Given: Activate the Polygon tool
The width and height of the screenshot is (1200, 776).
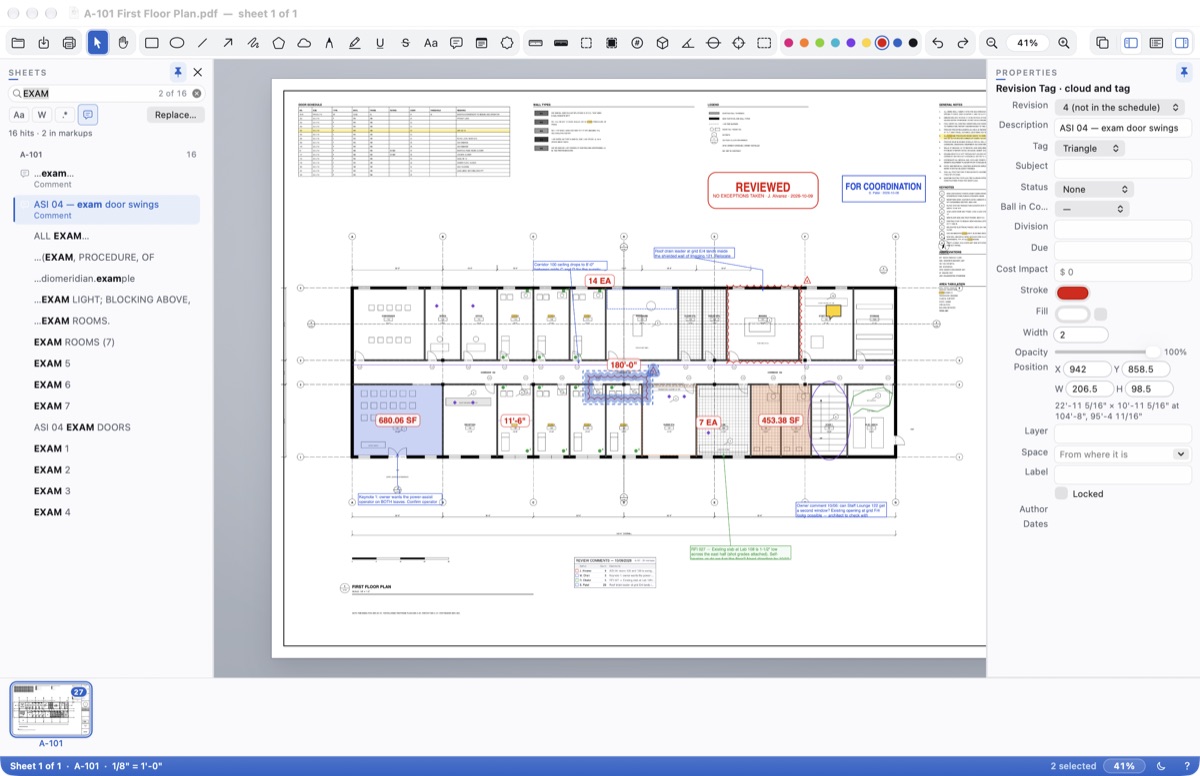Looking at the screenshot, I should 279,43.
